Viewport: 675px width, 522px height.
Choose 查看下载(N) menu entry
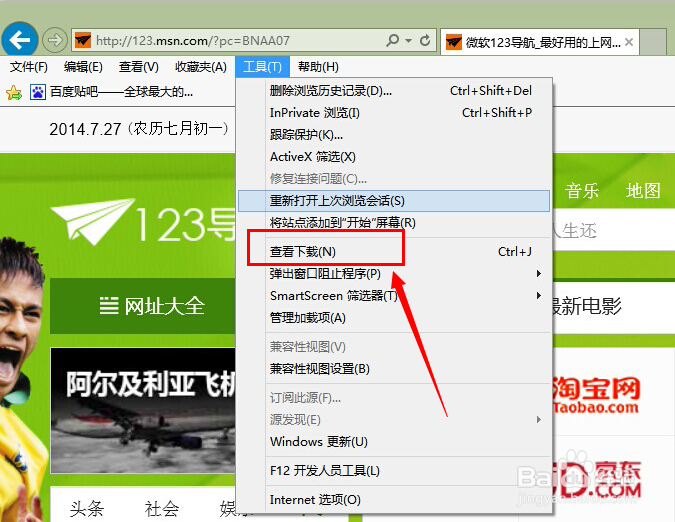(x=394, y=252)
